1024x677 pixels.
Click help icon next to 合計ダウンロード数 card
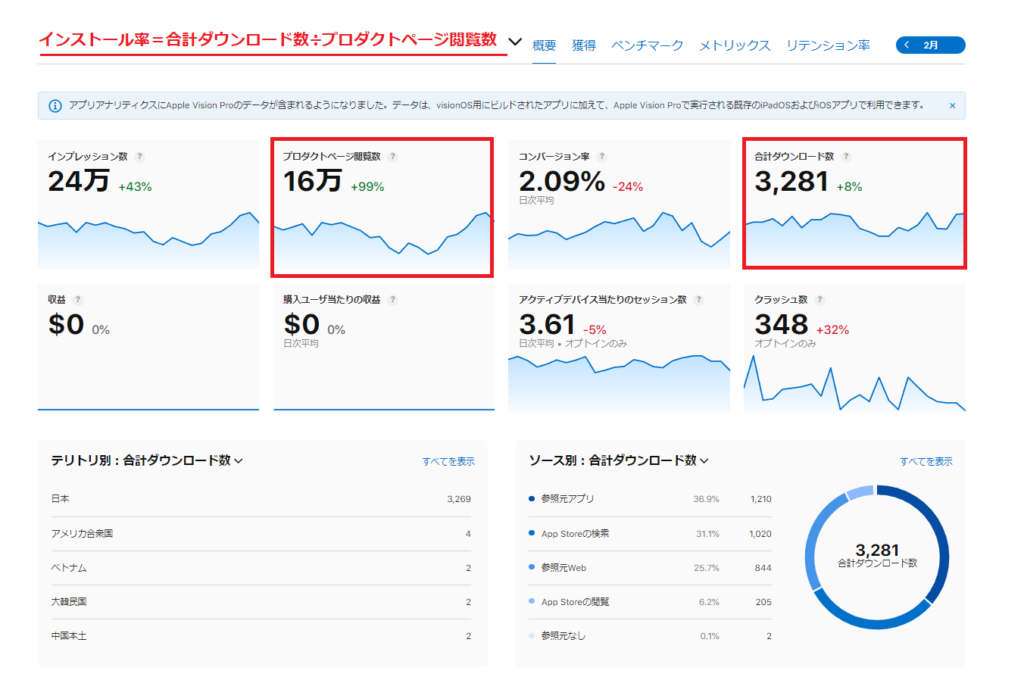pos(846,157)
